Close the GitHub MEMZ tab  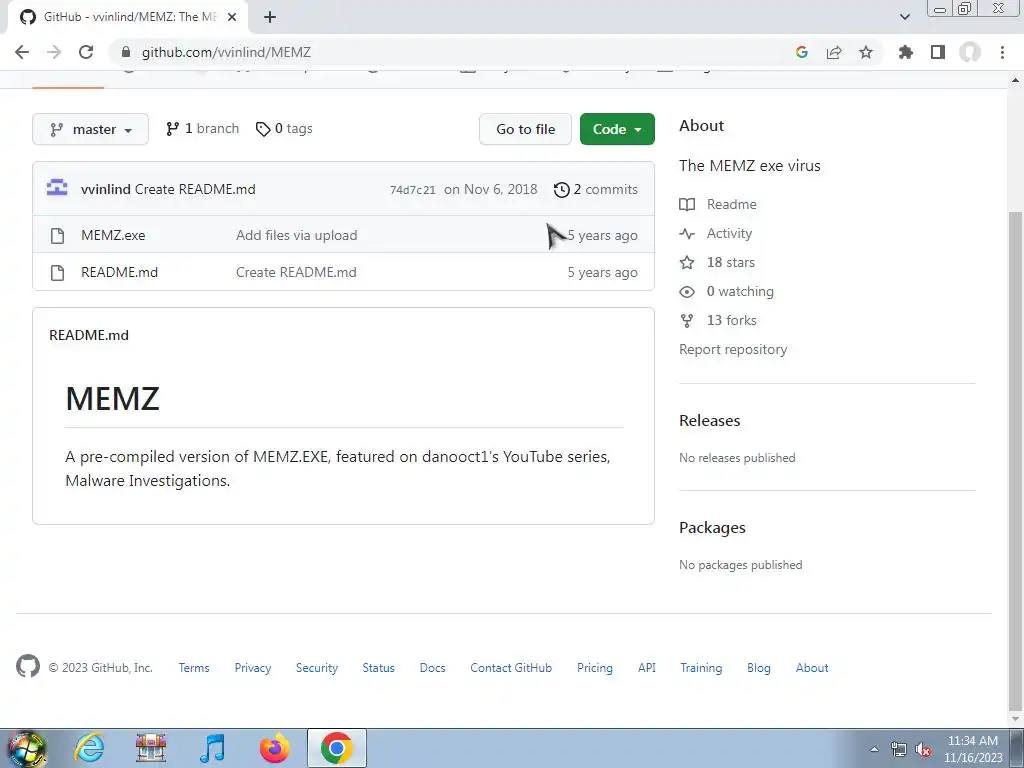click(x=232, y=17)
